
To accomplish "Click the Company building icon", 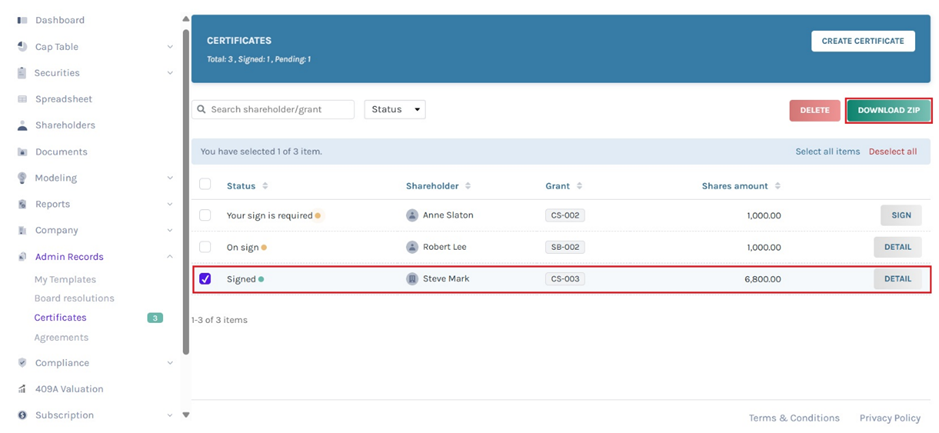I will 22,231.
